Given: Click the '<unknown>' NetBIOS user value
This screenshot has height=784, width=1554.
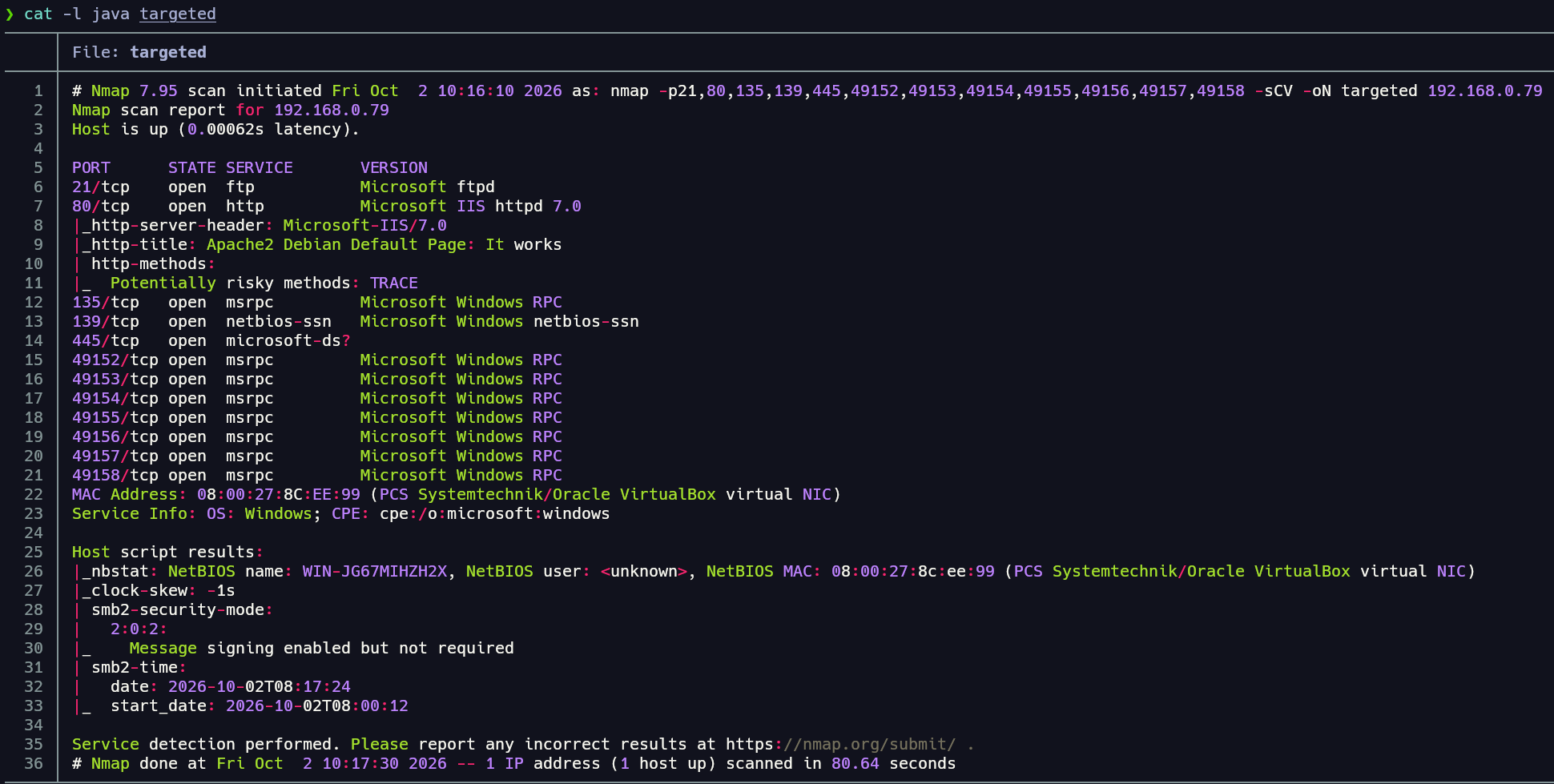Looking at the screenshot, I should point(644,571).
